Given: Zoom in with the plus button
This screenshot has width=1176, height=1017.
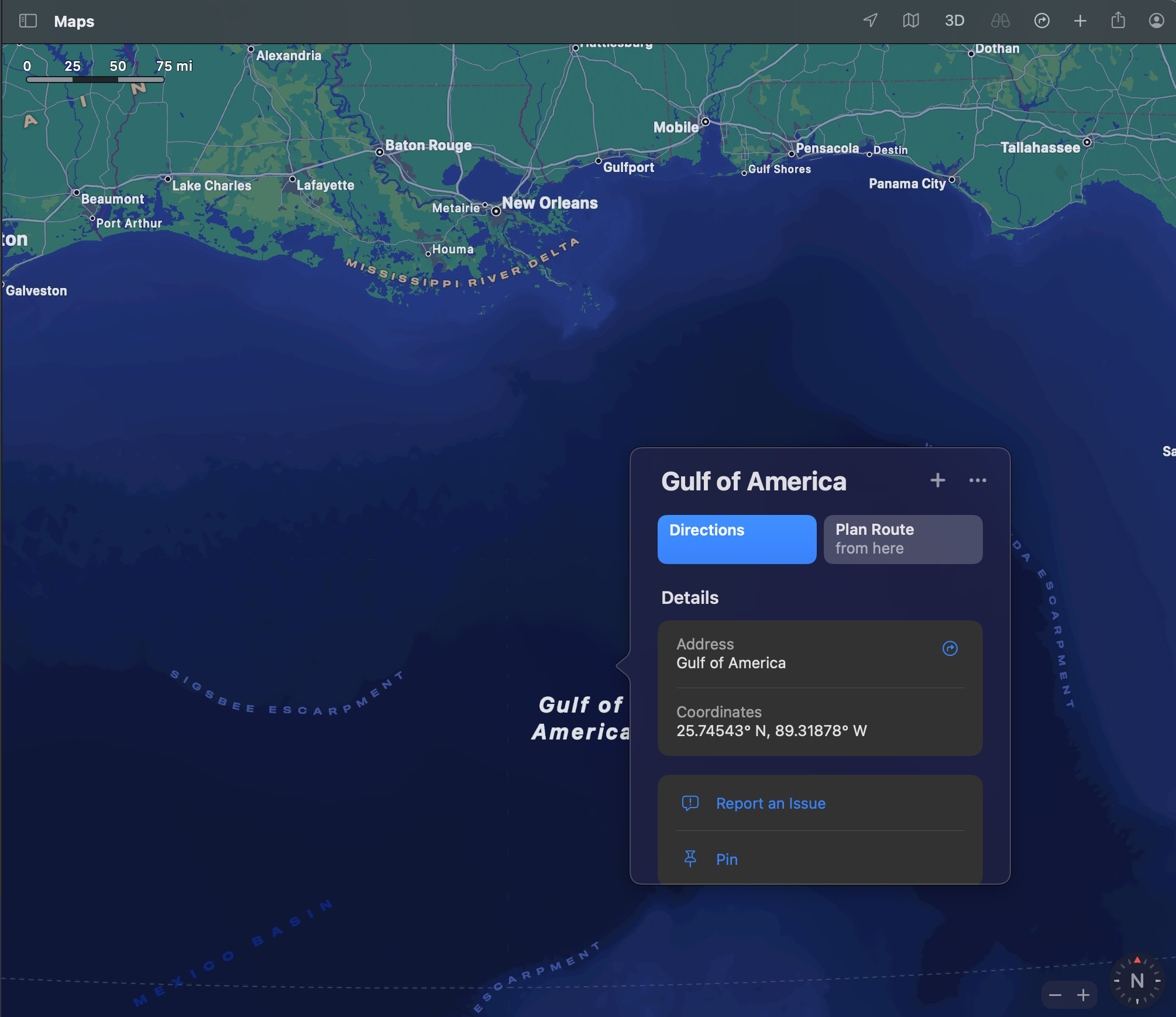Looking at the screenshot, I should [x=1083, y=995].
